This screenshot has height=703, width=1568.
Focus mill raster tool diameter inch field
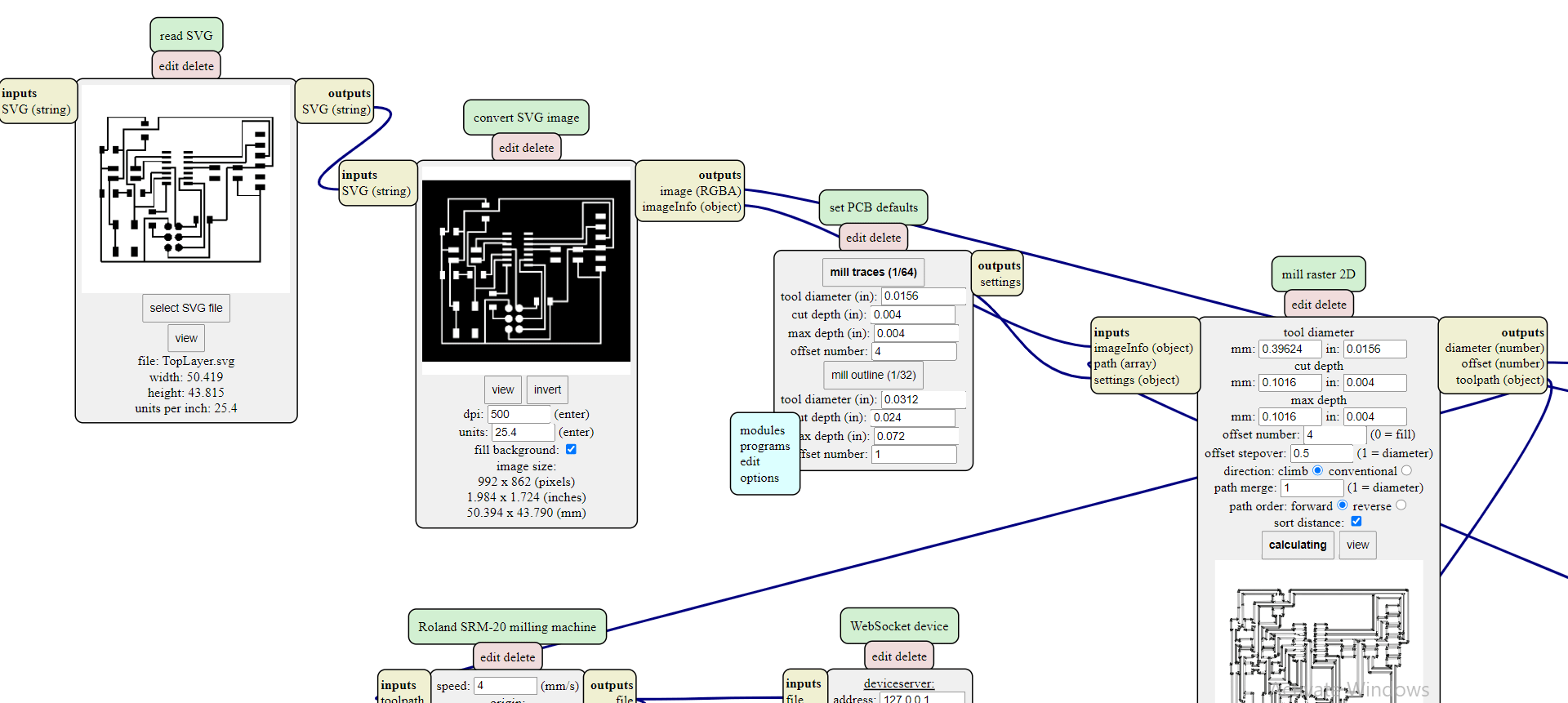pyautogui.click(x=1375, y=349)
